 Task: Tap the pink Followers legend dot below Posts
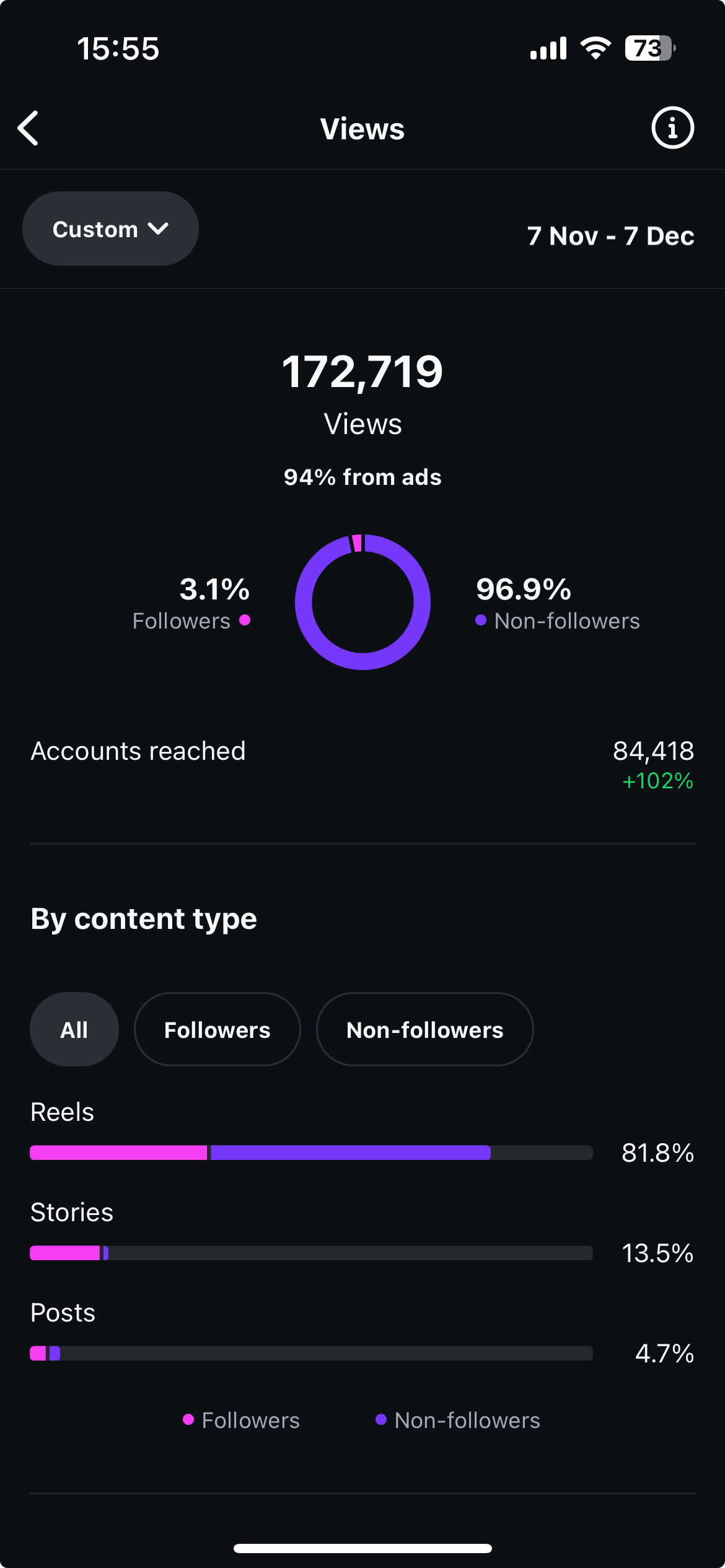tap(188, 1419)
